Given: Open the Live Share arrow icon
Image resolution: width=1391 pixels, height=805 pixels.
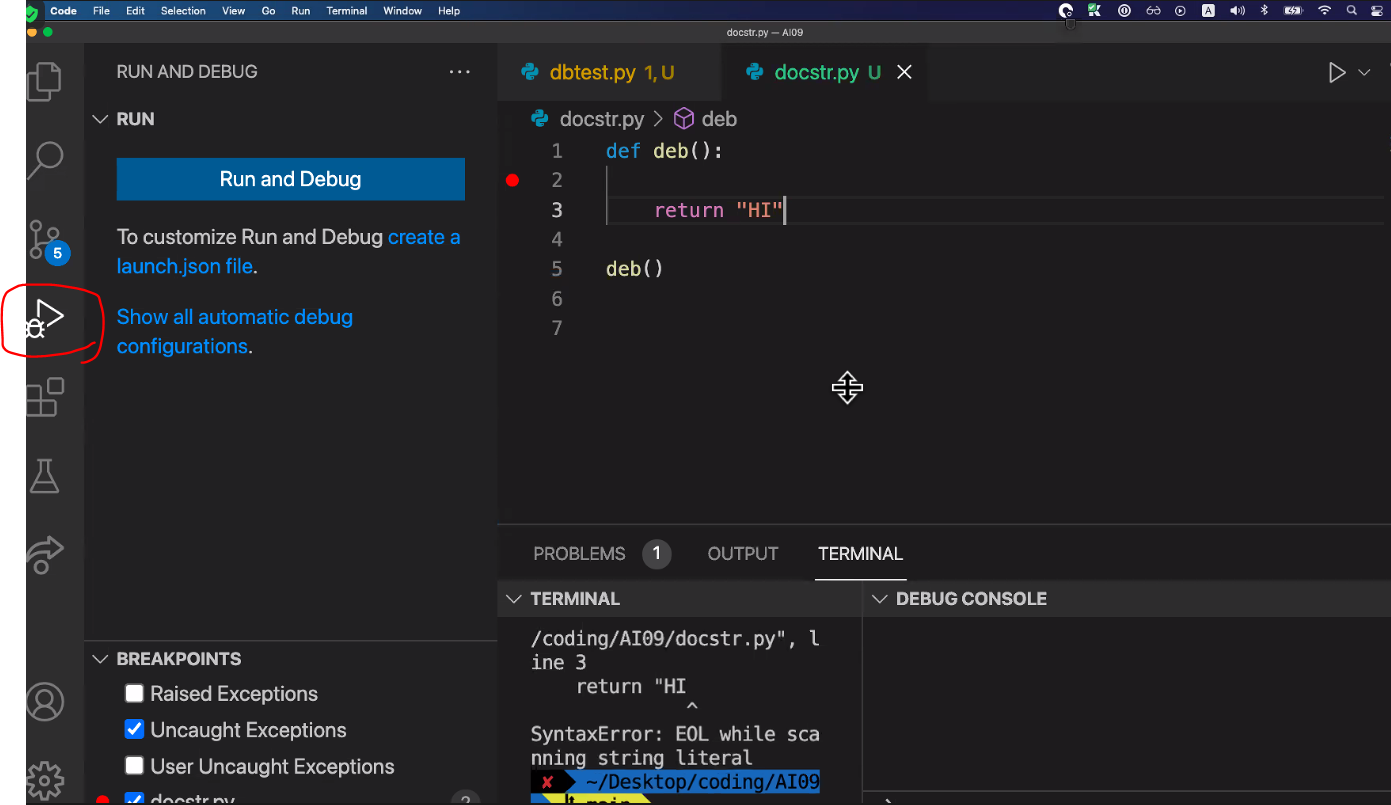Looking at the screenshot, I should coord(45,555).
